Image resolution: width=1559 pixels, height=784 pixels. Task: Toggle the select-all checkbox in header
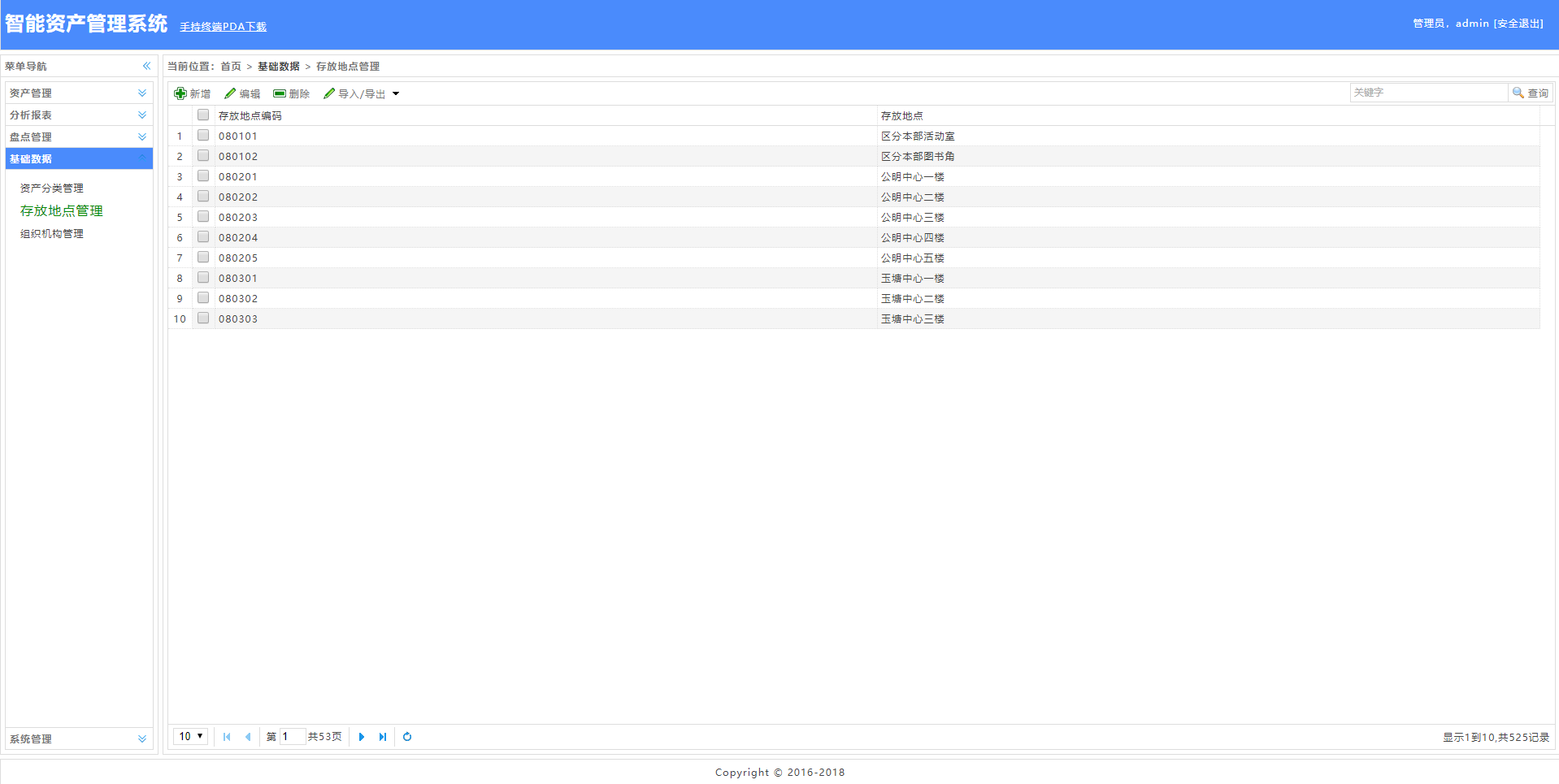(x=203, y=115)
